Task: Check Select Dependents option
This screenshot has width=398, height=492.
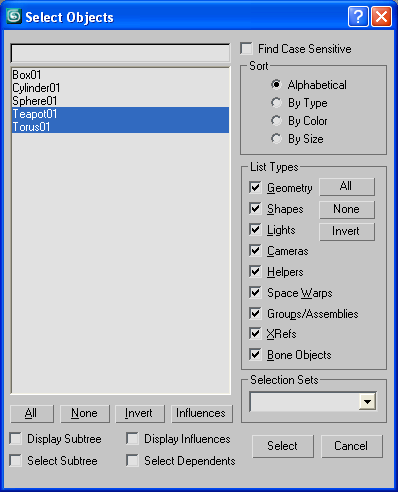Action: tap(132, 461)
